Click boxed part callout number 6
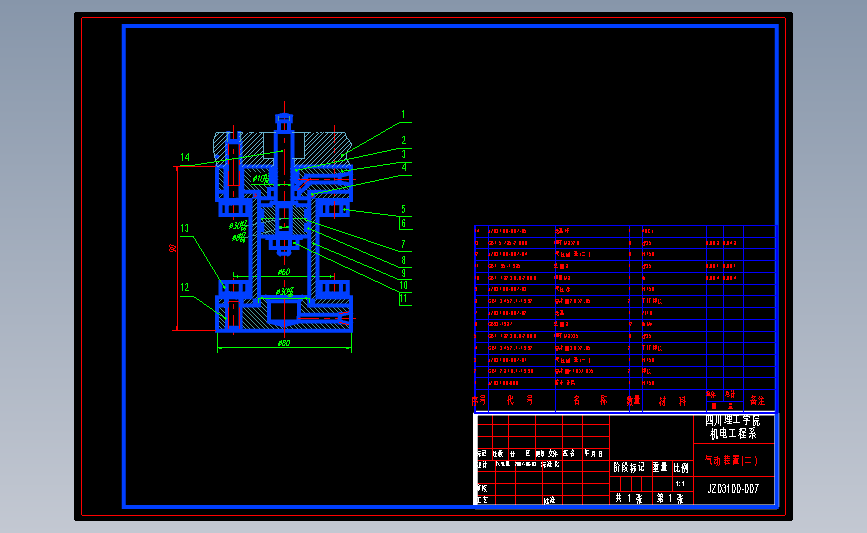This screenshot has height=533, width=867. click(x=404, y=223)
